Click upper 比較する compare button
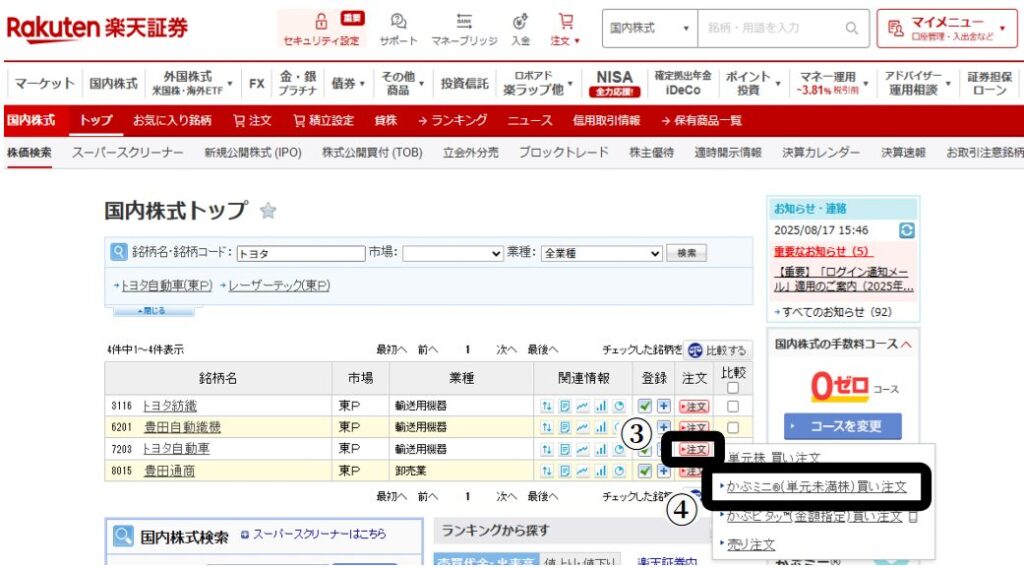The image size is (1024, 569). (717, 350)
